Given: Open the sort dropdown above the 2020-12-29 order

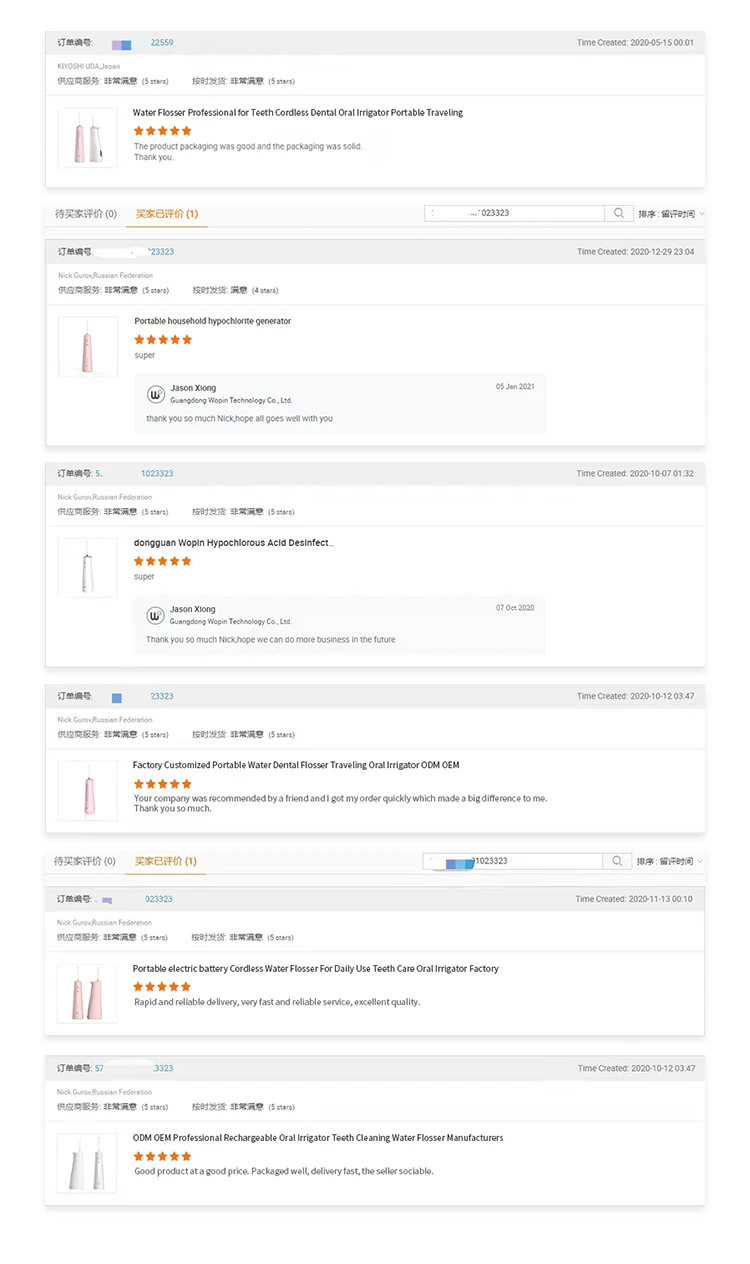Looking at the screenshot, I should click(x=672, y=214).
